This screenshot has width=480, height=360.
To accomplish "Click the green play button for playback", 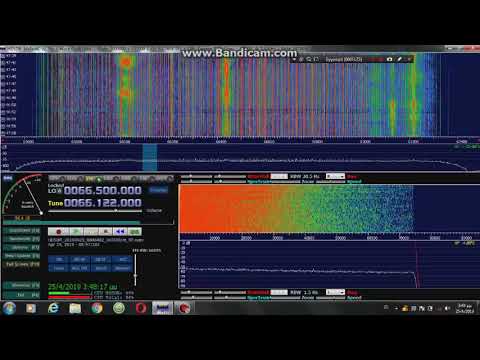I will pos(76,231).
